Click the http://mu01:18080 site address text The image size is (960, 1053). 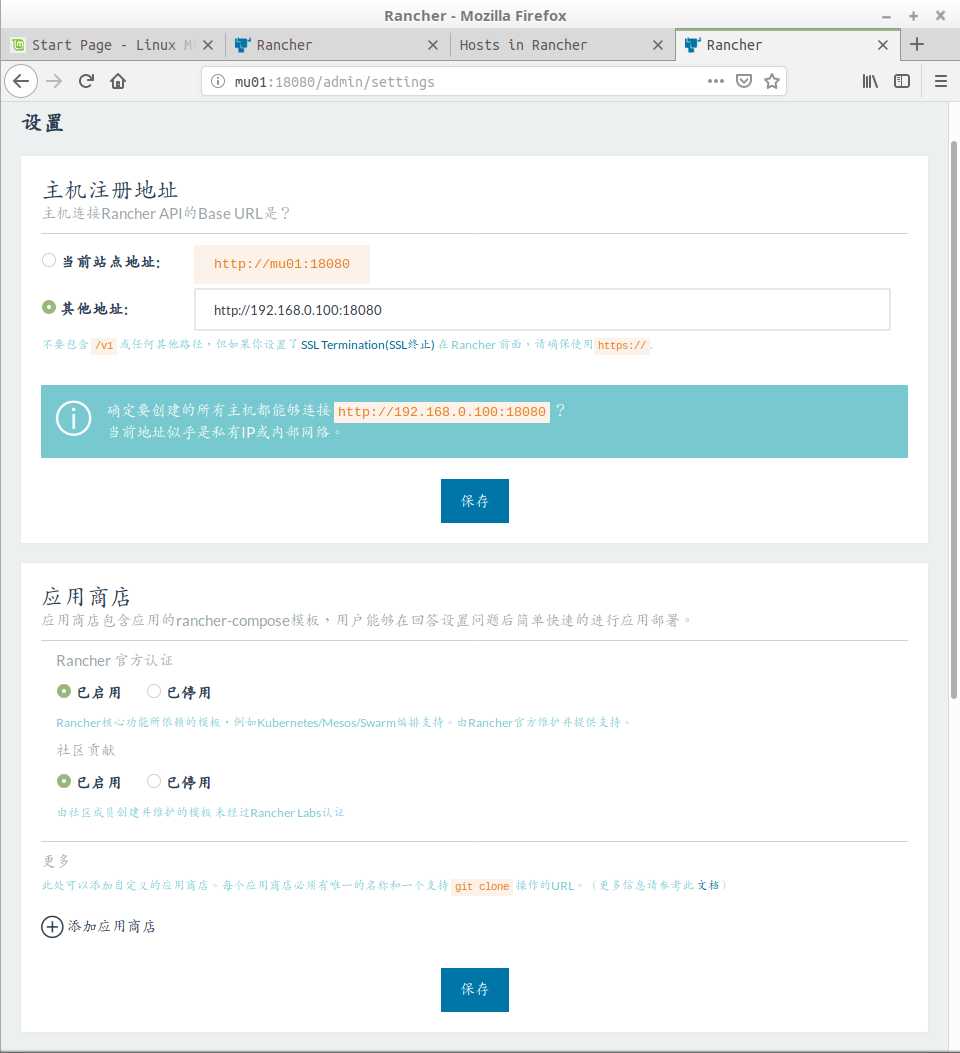point(281,264)
